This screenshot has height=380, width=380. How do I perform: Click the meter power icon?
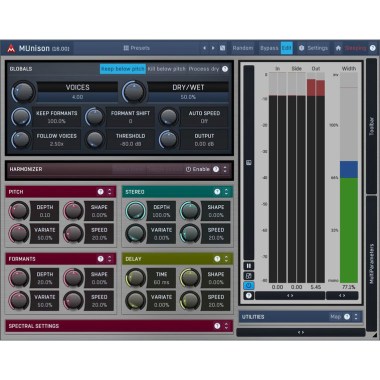(x=249, y=286)
